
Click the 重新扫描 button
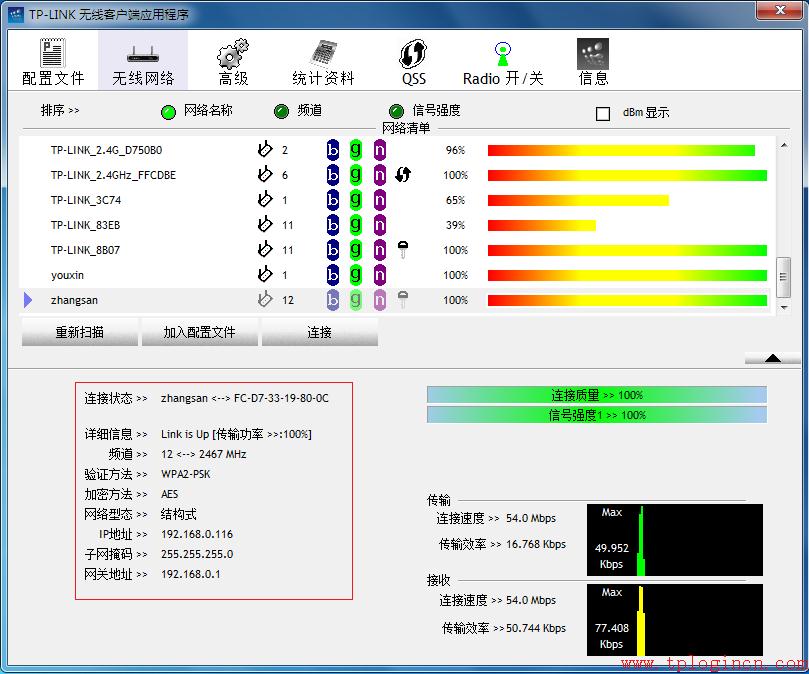click(x=79, y=332)
